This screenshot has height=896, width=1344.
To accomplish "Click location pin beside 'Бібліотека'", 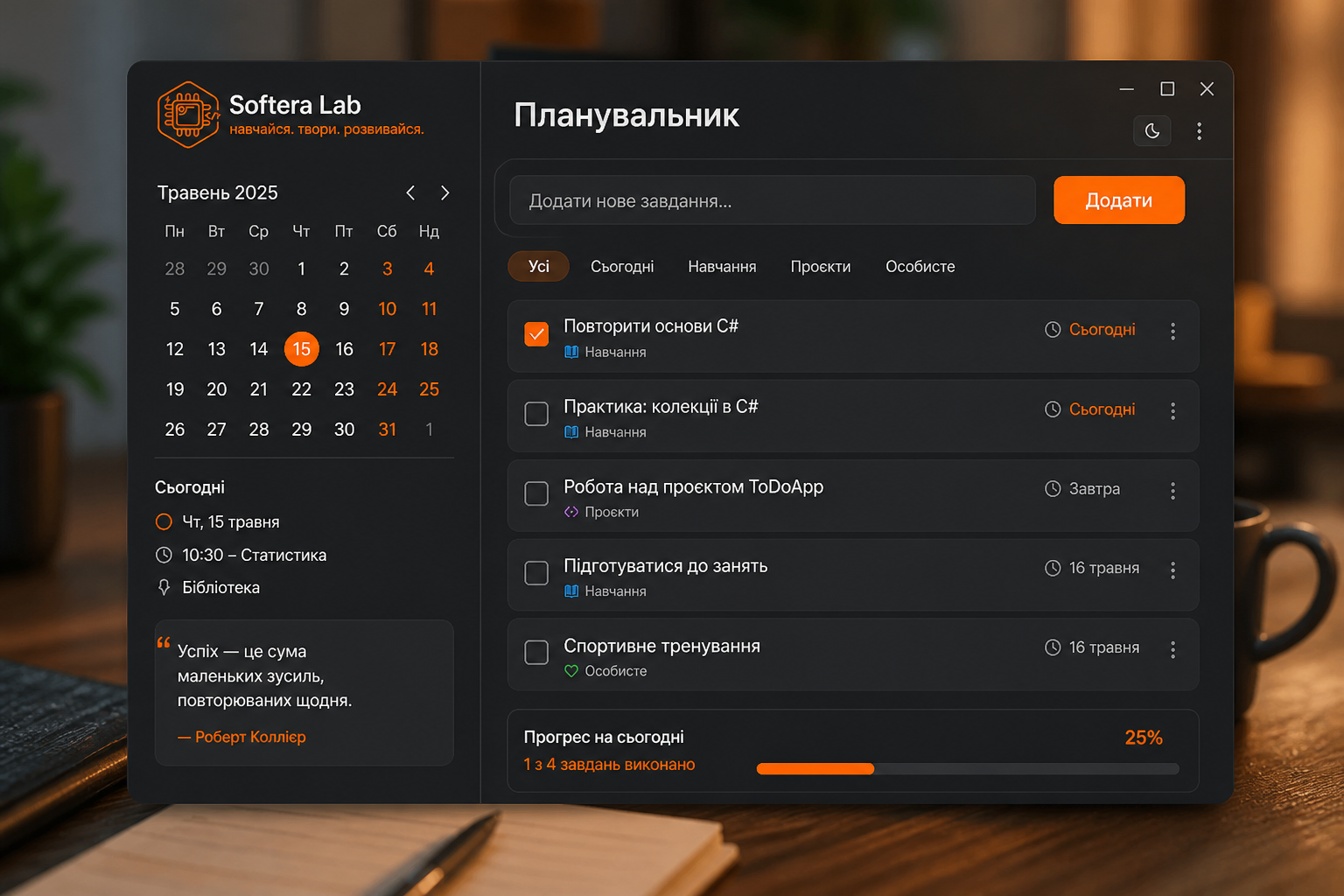I will pyautogui.click(x=164, y=587).
